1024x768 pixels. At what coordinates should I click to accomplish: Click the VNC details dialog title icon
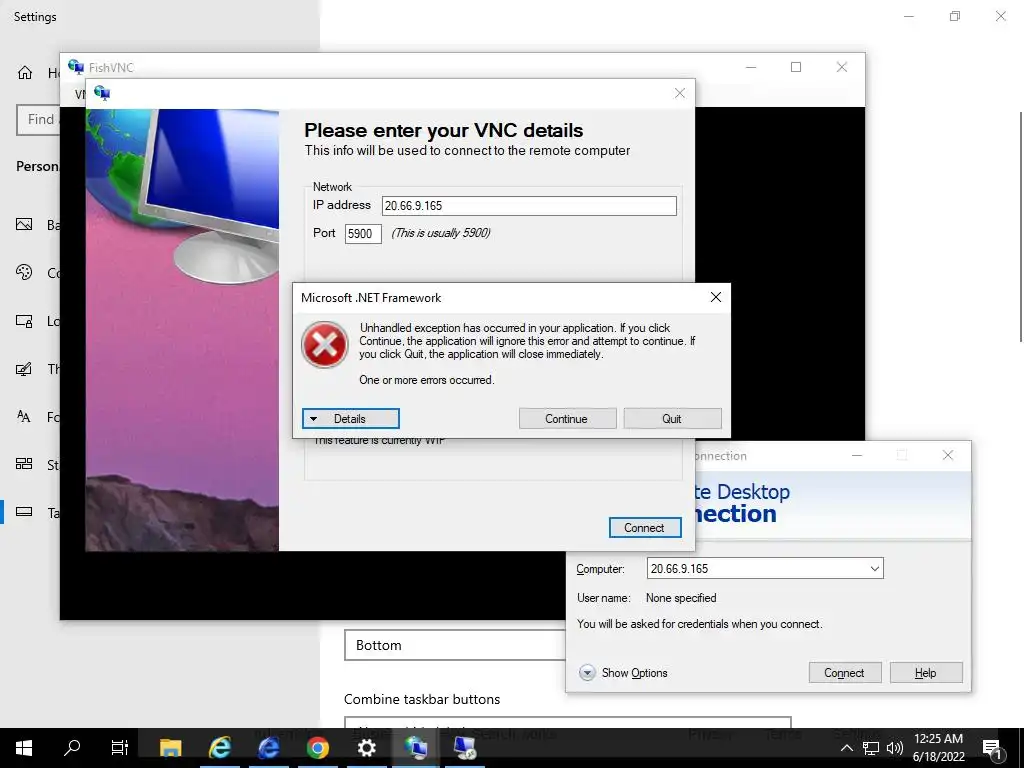[x=102, y=93]
